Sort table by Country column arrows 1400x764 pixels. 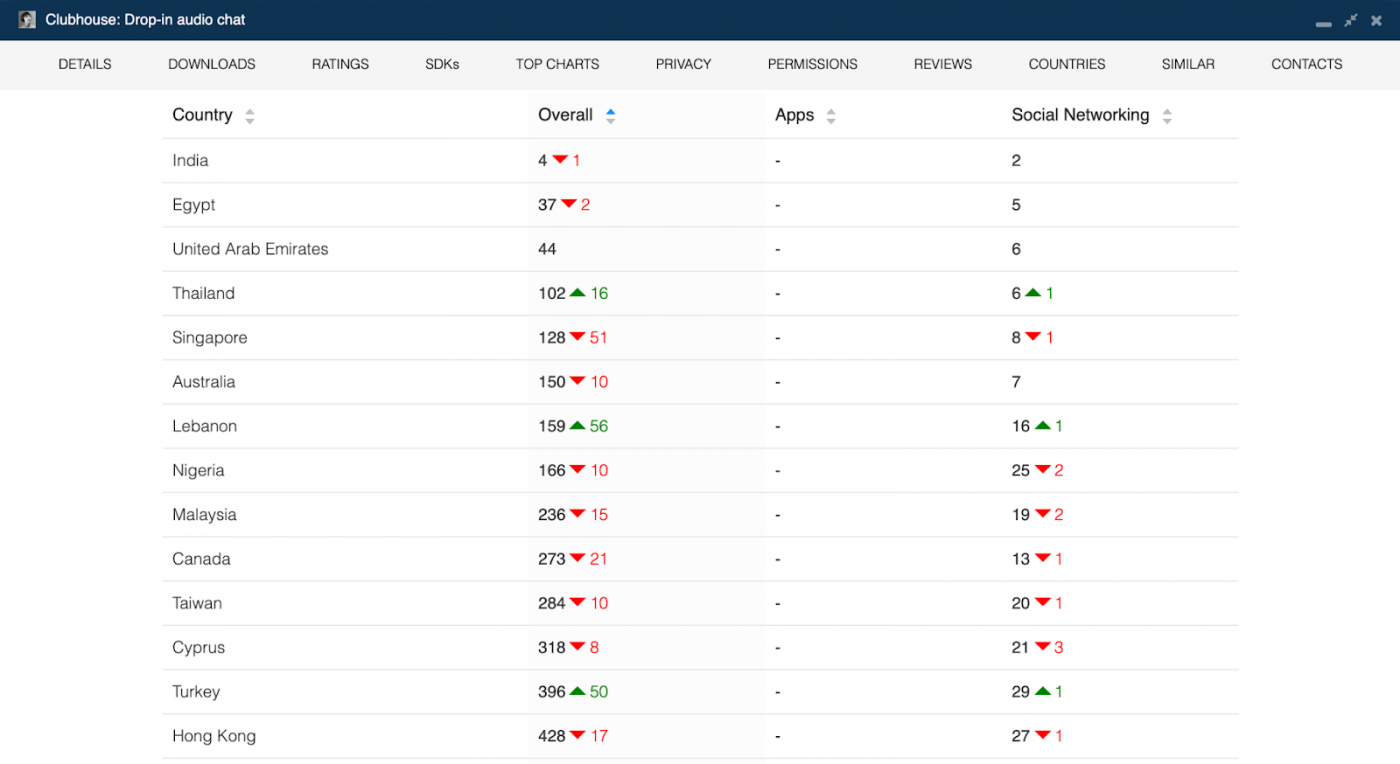coord(250,116)
